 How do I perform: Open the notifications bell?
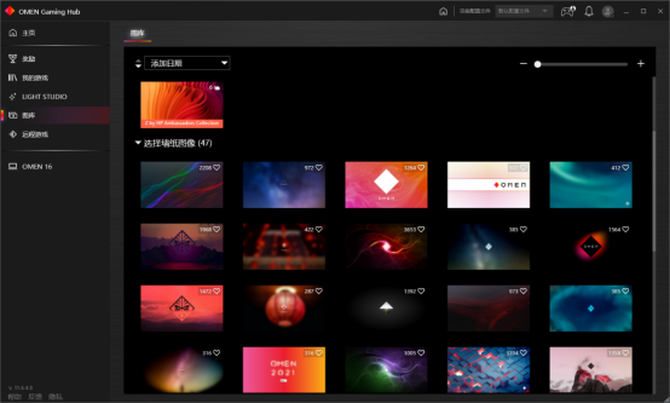pyautogui.click(x=589, y=12)
